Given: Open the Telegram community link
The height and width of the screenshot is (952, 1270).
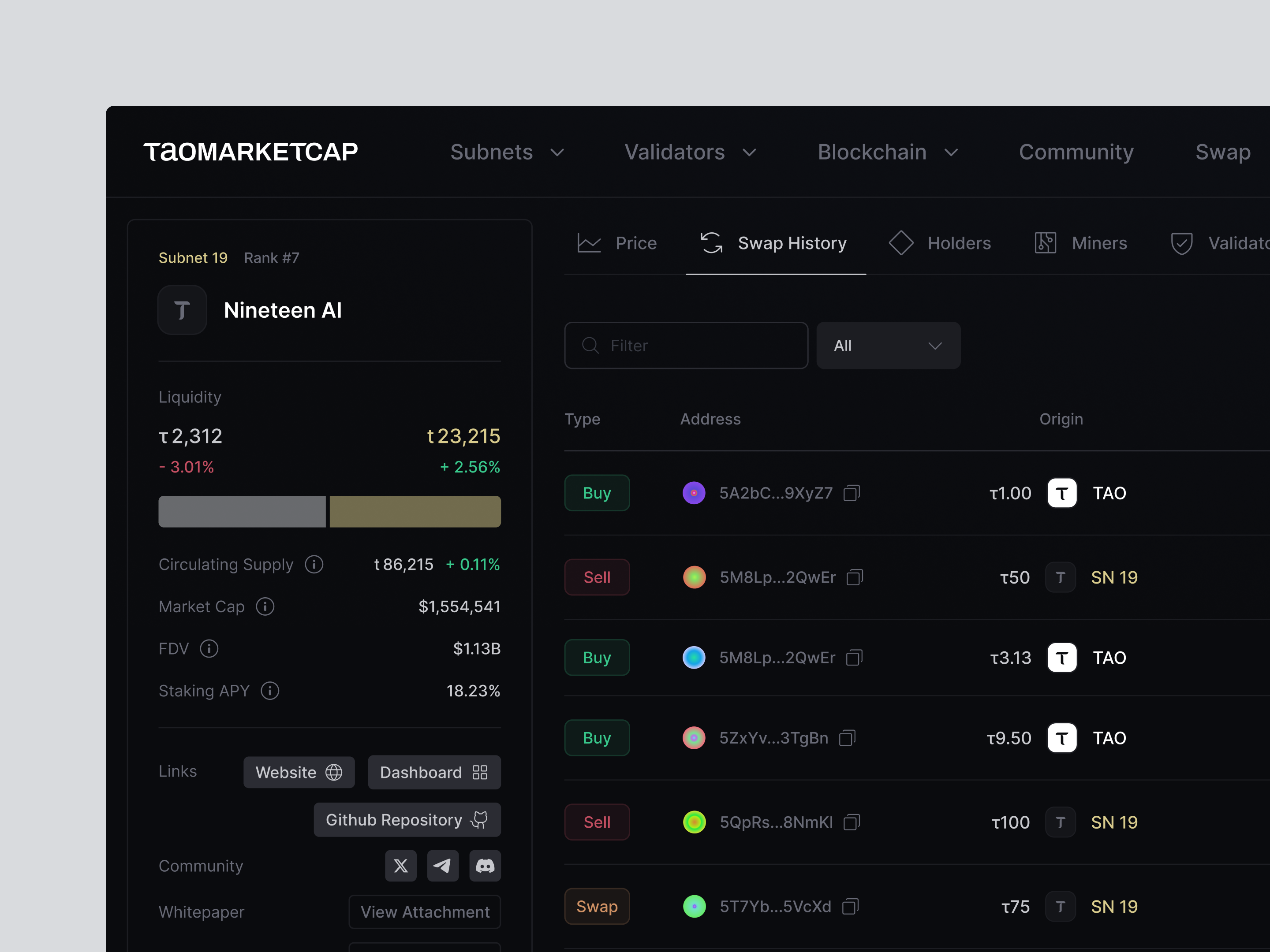Looking at the screenshot, I should pyautogui.click(x=443, y=865).
